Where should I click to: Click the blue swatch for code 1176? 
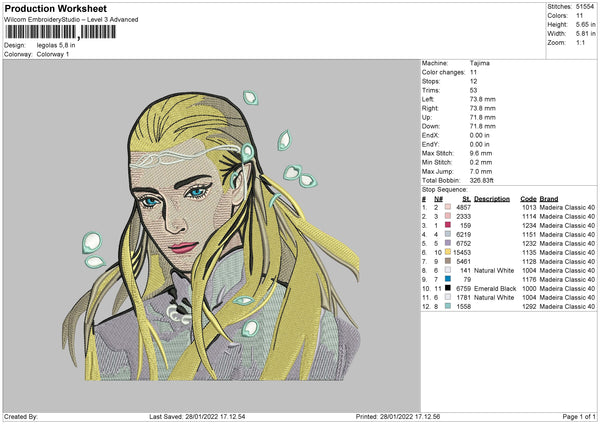448,279
